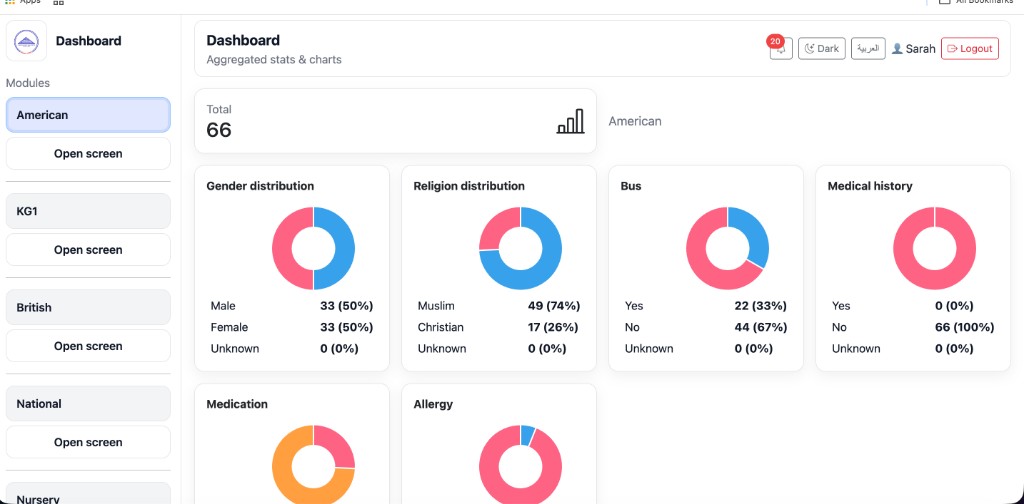
Task: Click the Medical history No value 66 (100%)
Action: [x=965, y=327]
